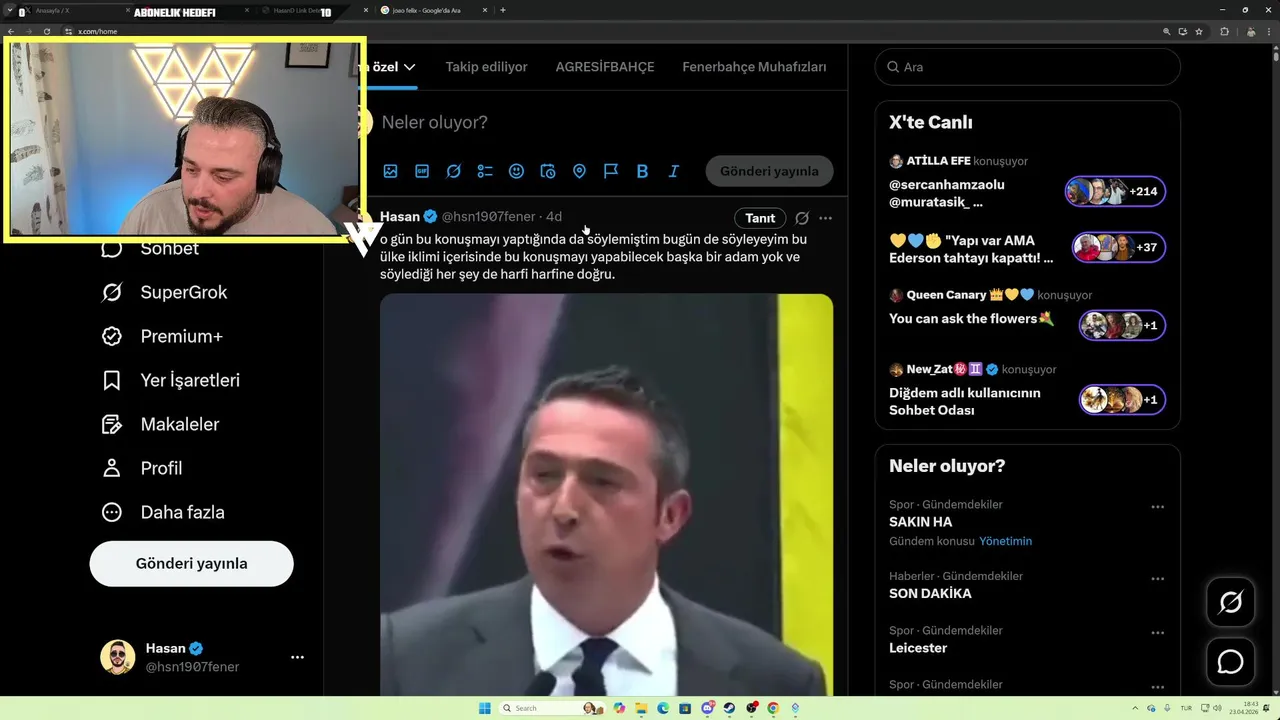Open the Leicester trending topic

tap(918, 648)
